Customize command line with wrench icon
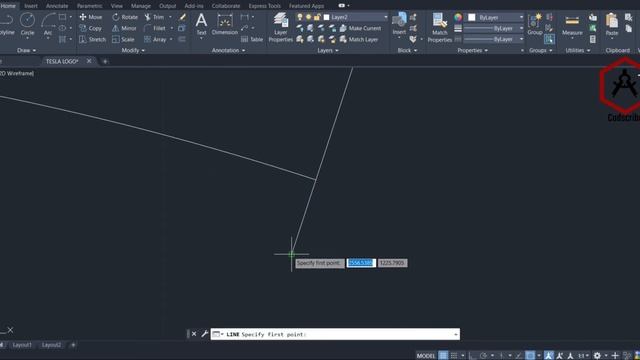This screenshot has width=640, height=360. (204, 334)
